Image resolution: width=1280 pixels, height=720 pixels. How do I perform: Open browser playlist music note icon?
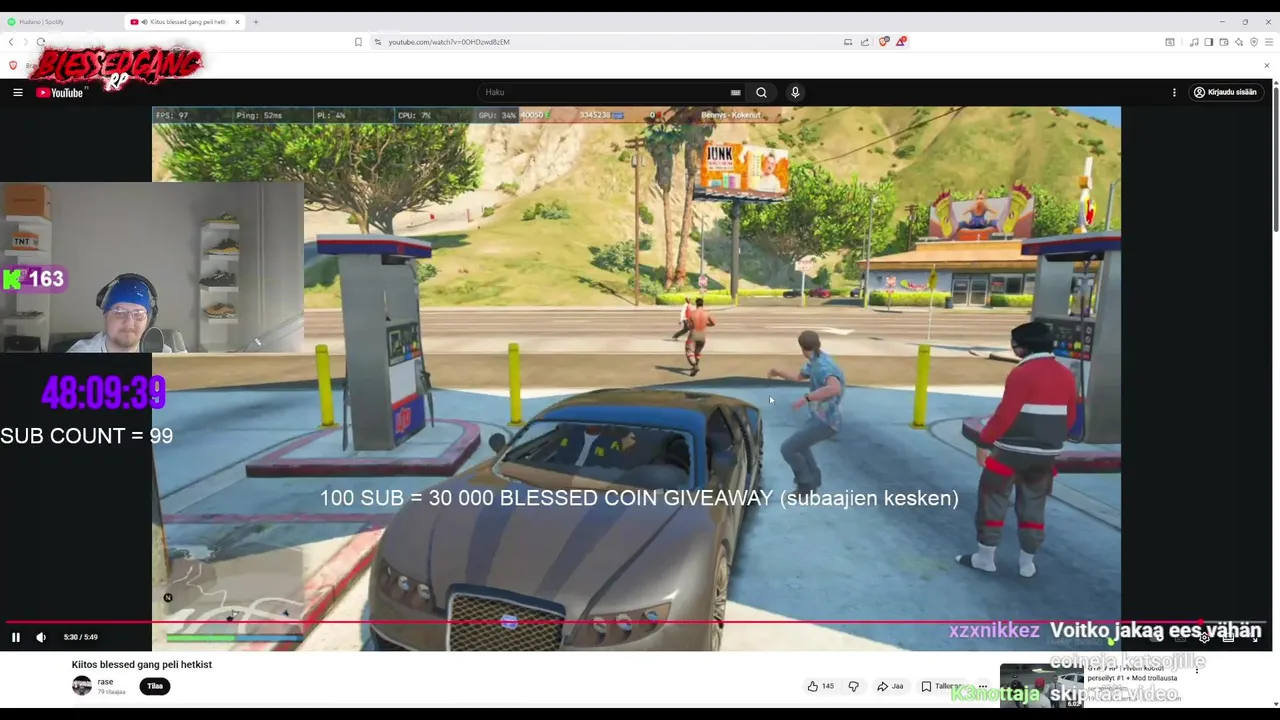click(1194, 42)
